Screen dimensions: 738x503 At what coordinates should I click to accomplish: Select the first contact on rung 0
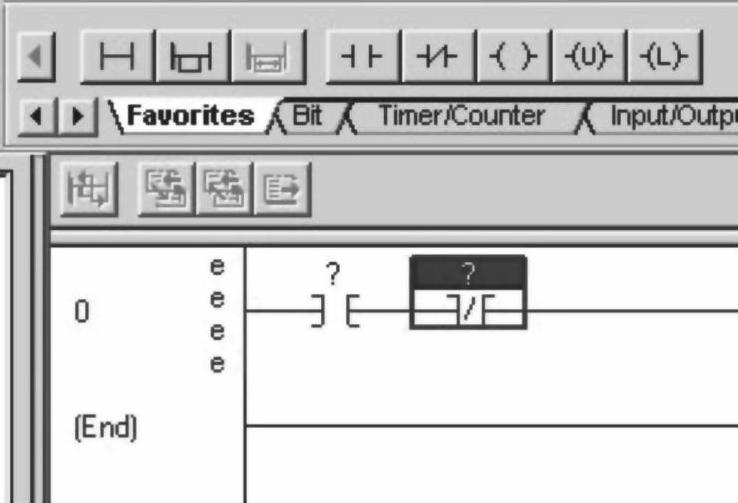pos(332,313)
